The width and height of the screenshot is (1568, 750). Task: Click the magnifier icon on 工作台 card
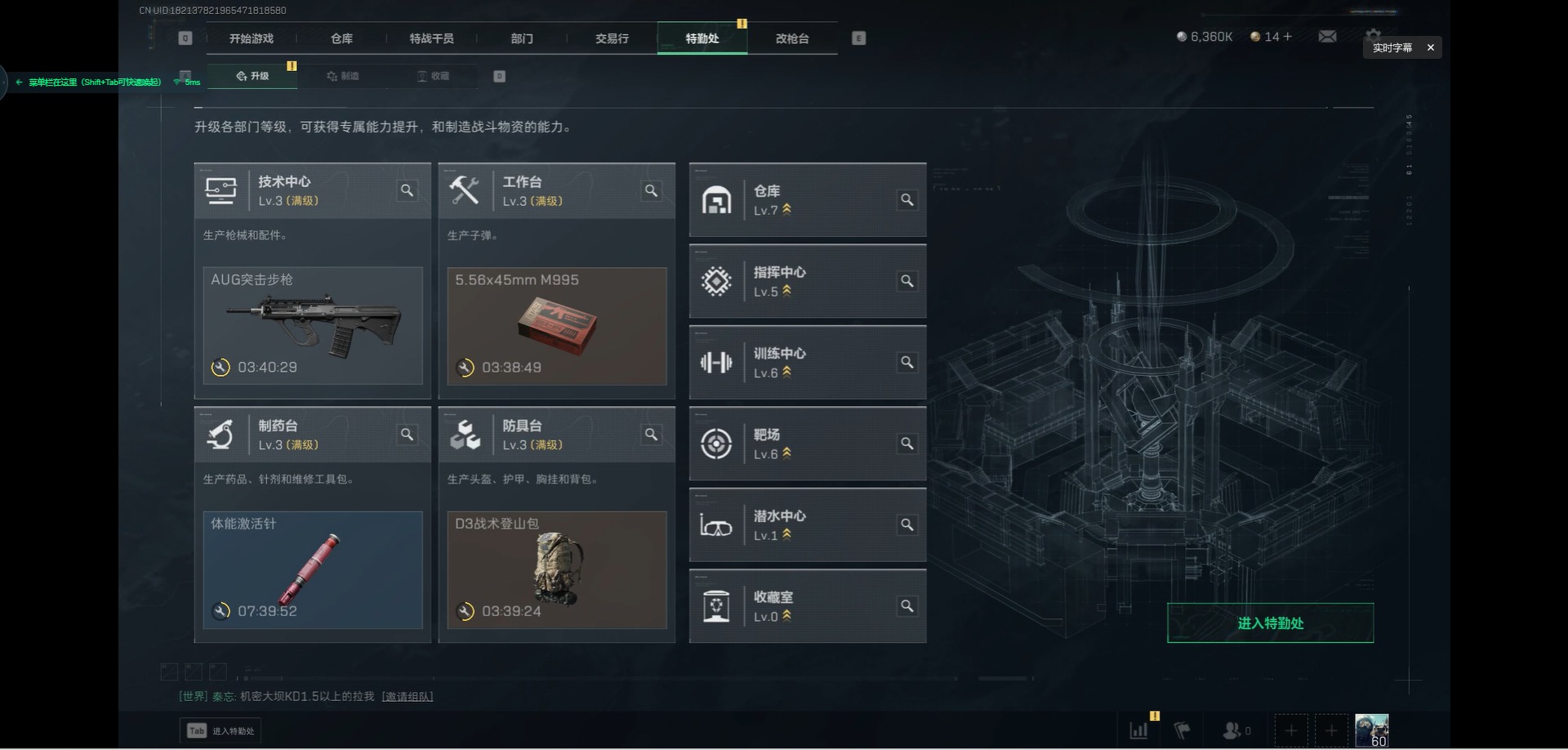click(651, 190)
